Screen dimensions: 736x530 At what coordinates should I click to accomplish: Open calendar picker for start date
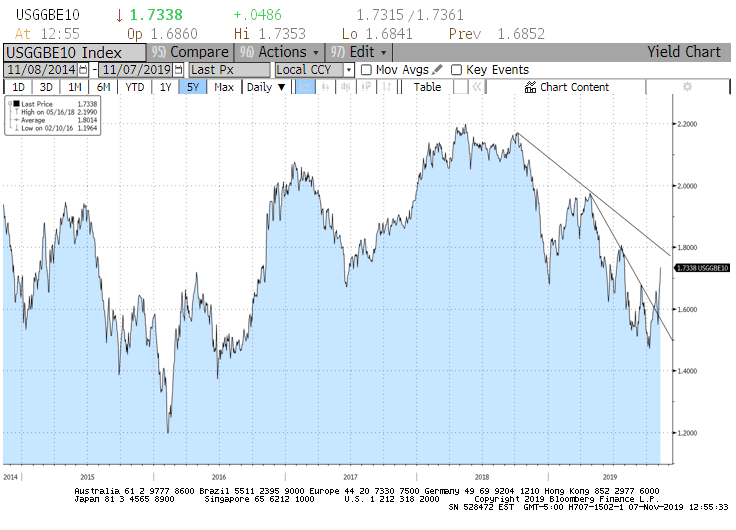pos(83,70)
